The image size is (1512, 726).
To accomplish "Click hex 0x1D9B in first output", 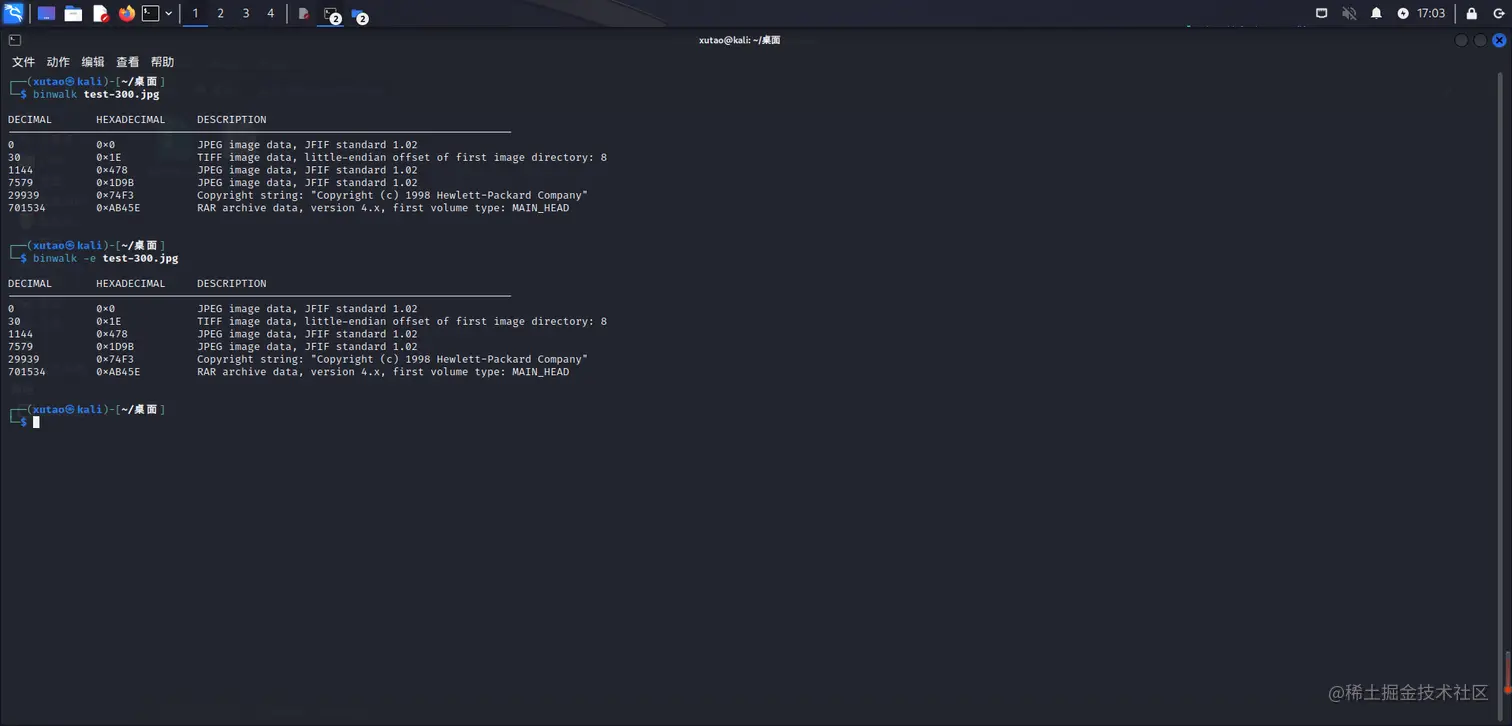I will click(x=115, y=183).
